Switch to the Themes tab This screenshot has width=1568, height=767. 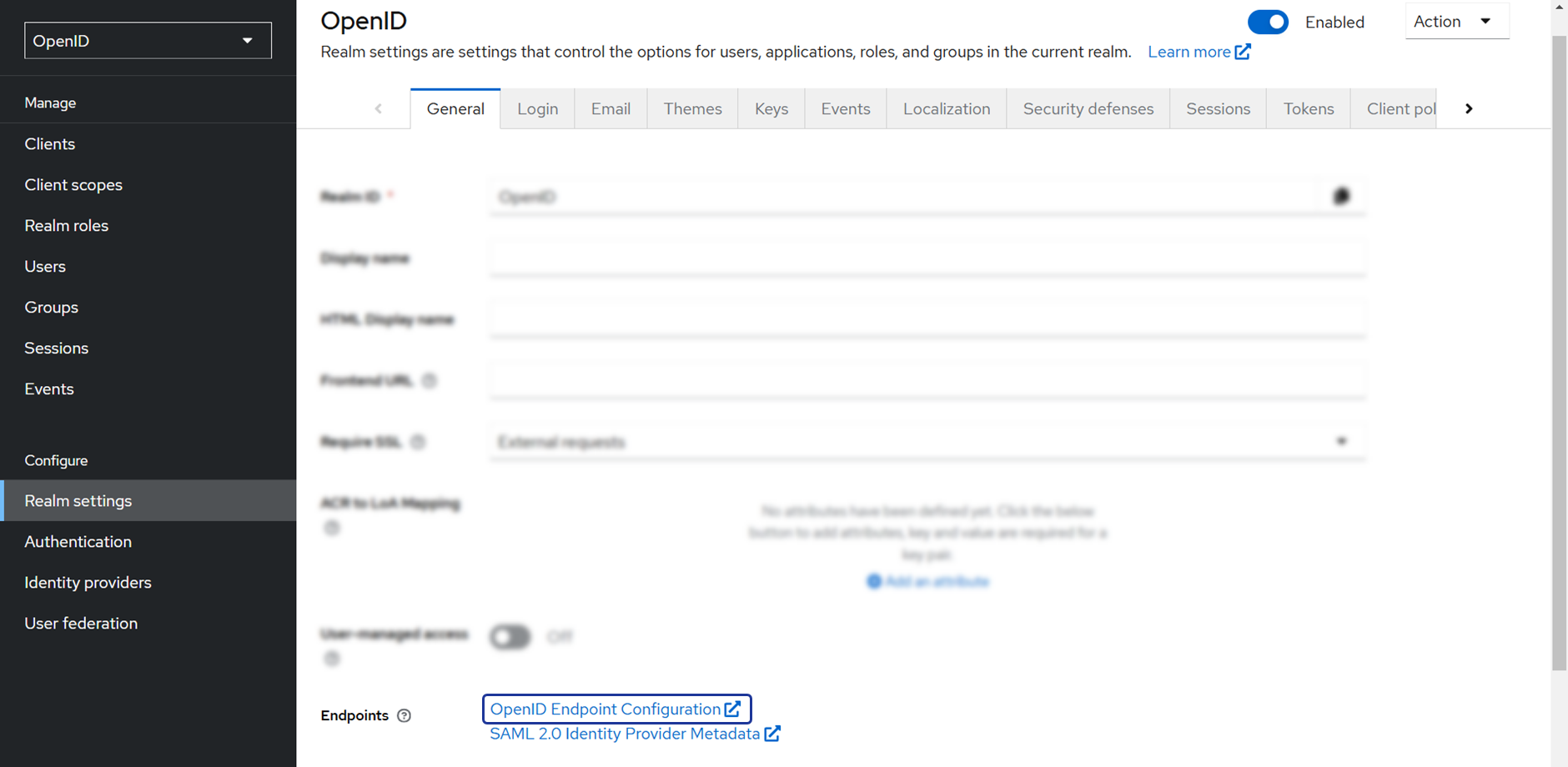[693, 108]
